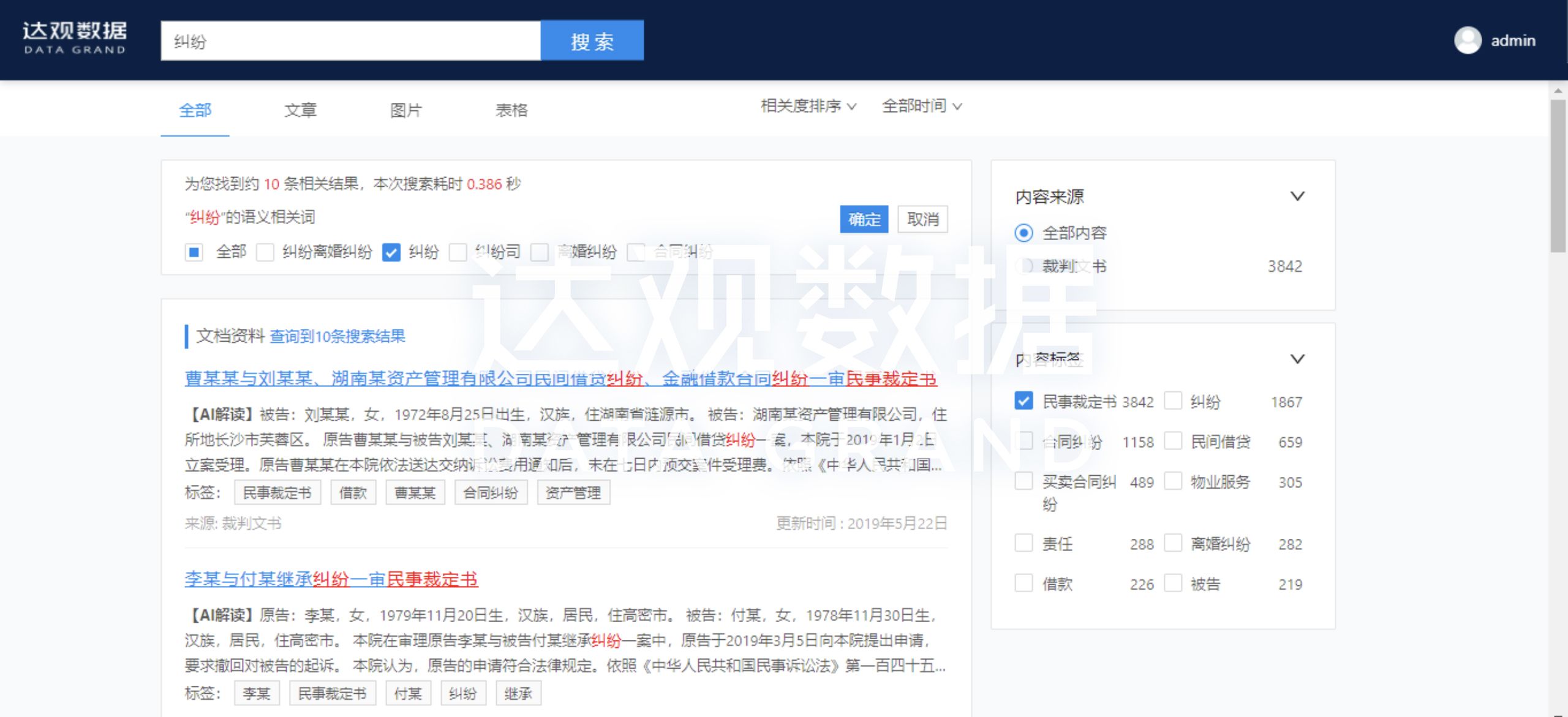Click the 继承 tag under second result

click(x=518, y=694)
